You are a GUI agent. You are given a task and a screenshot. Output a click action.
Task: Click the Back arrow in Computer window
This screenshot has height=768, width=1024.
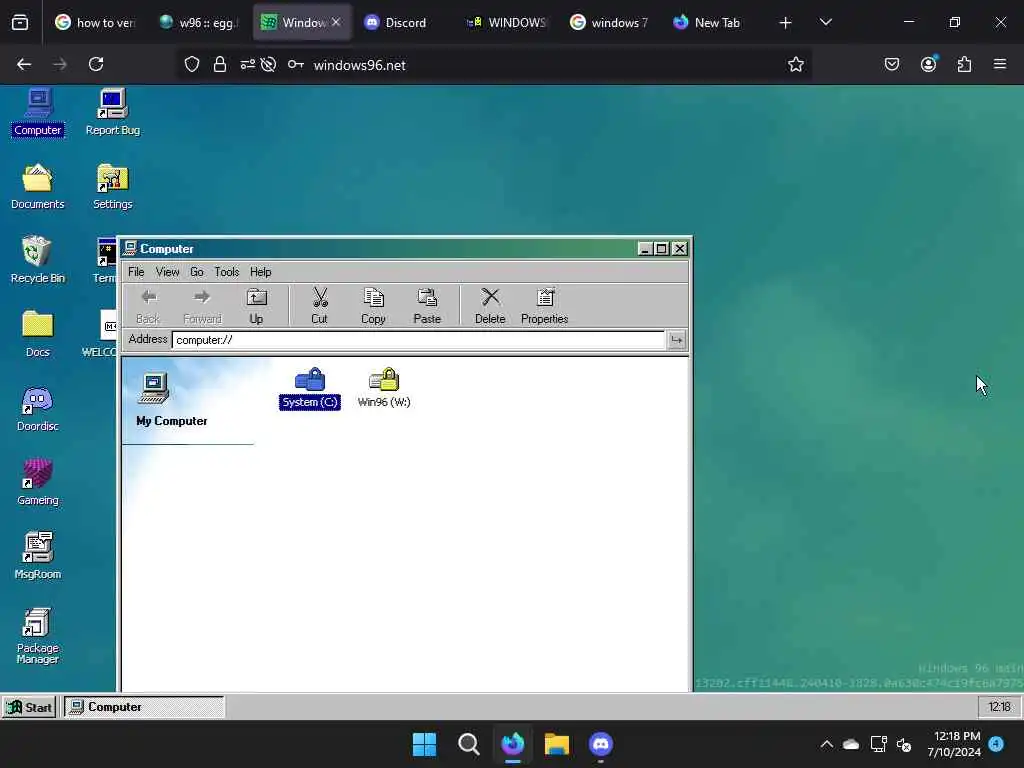148,306
